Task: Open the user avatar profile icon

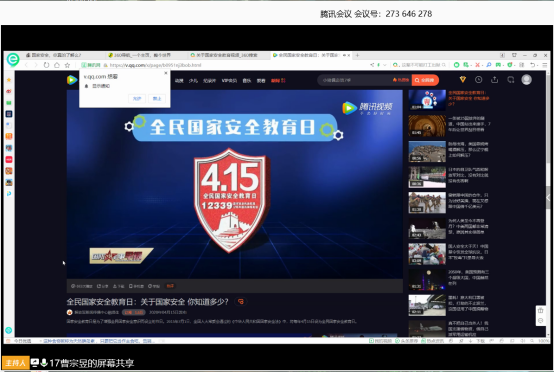Action: [526, 80]
